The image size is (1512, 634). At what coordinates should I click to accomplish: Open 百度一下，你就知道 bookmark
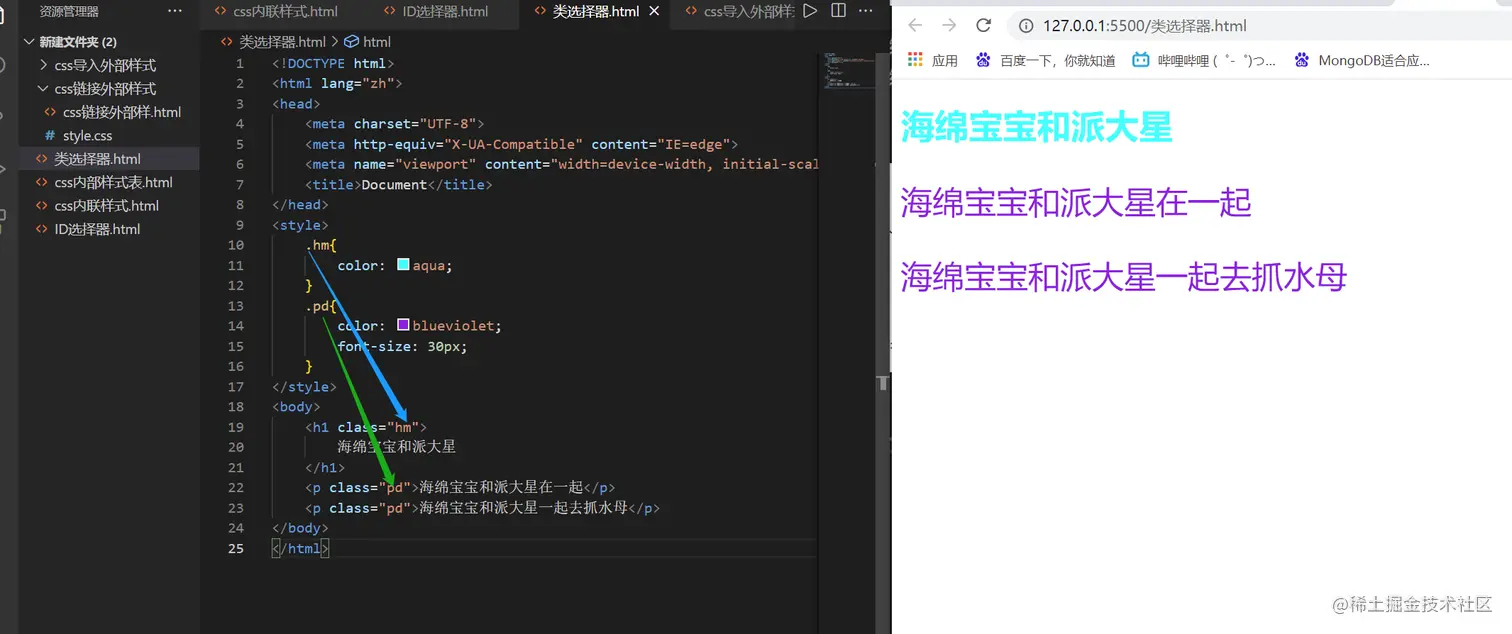pyautogui.click(x=1045, y=60)
